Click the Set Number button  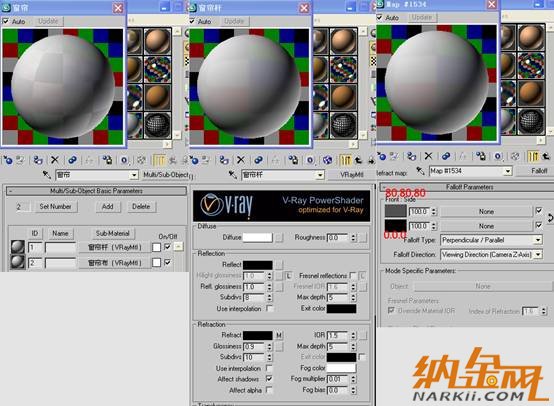pos(55,206)
